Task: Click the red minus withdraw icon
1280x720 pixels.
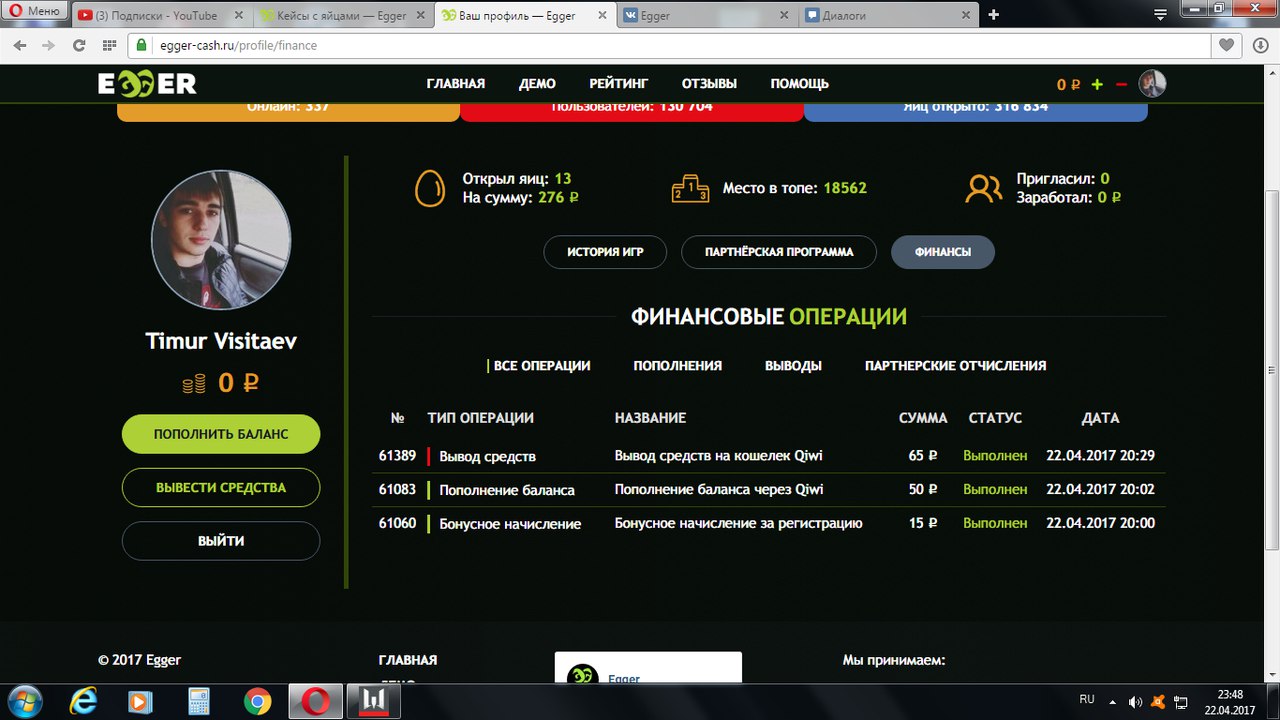Action: (x=1121, y=85)
